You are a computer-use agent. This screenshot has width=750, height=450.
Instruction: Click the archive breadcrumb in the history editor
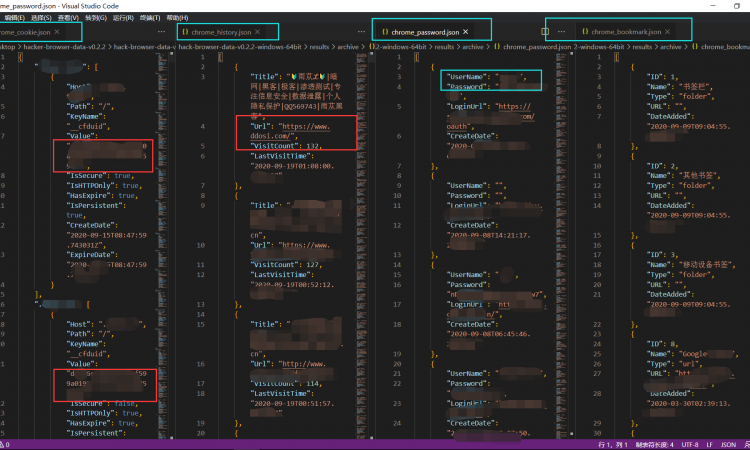pos(348,47)
